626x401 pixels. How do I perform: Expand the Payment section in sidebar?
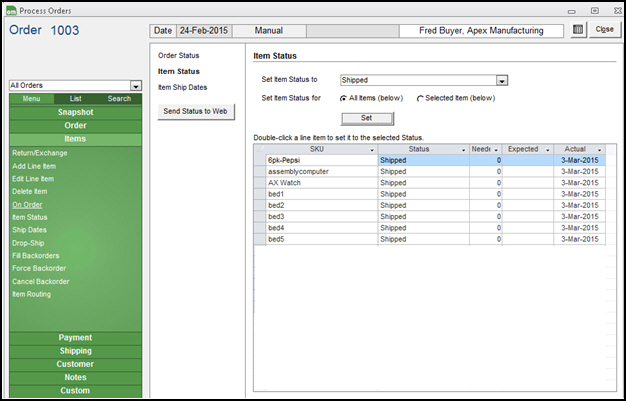click(75, 338)
